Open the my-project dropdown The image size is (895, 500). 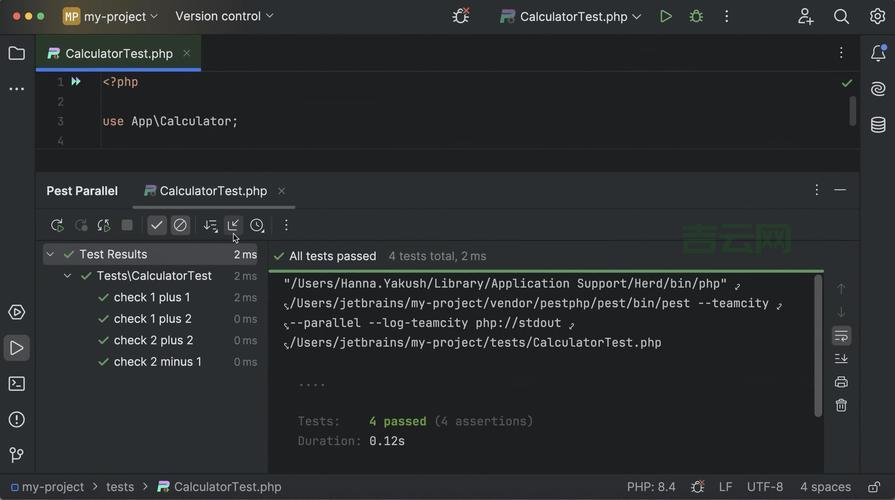coord(111,17)
